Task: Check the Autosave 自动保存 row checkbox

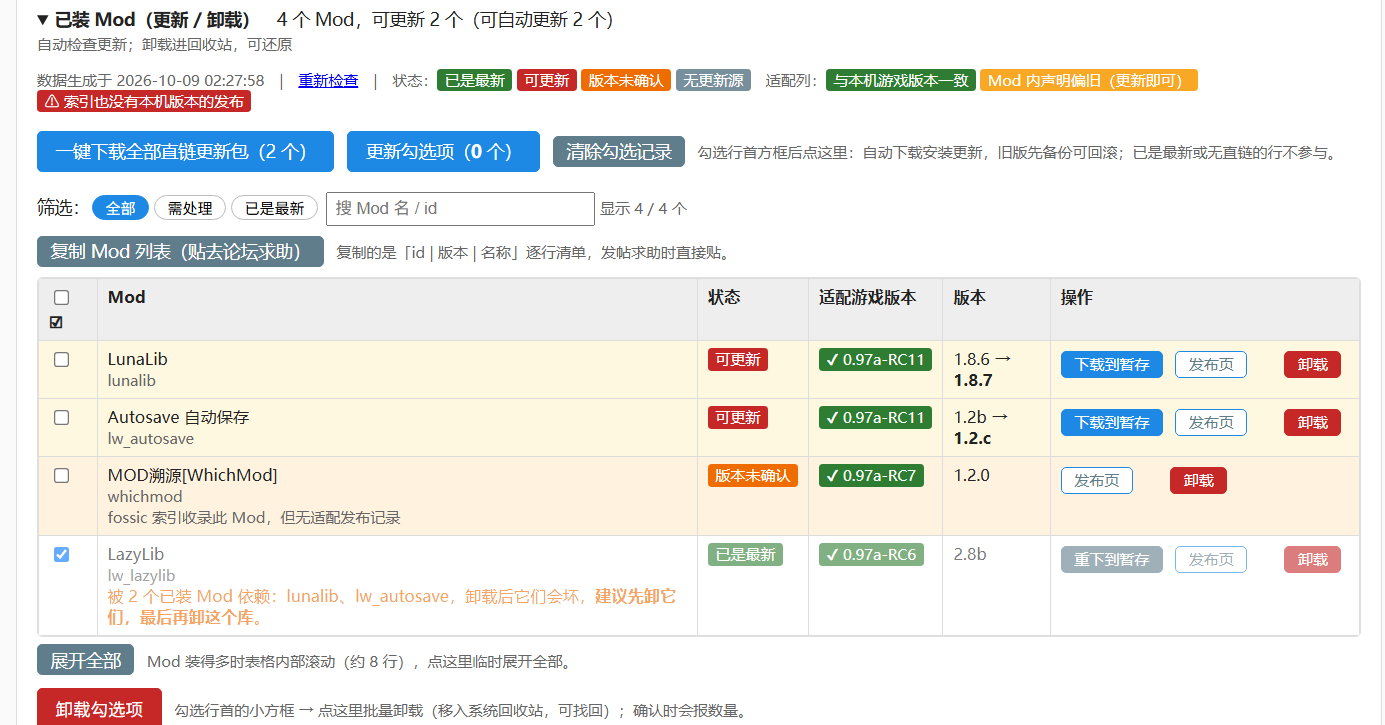Action: pos(61,417)
